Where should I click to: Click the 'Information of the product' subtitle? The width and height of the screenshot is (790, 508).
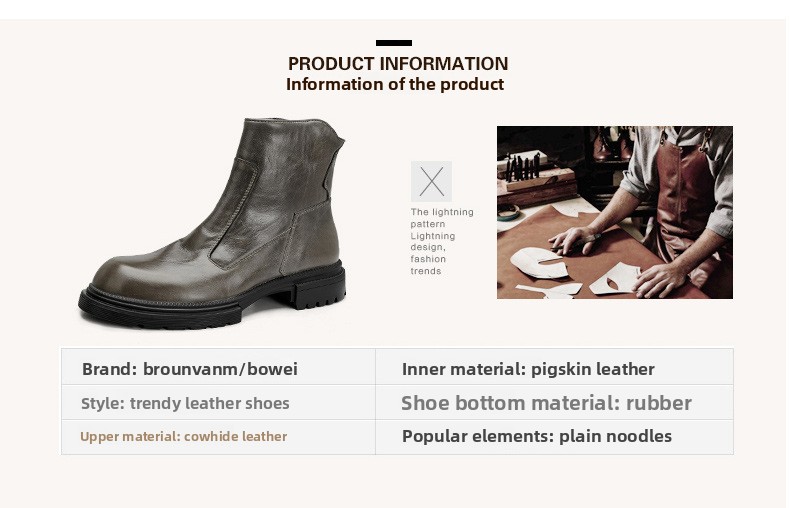click(x=395, y=84)
